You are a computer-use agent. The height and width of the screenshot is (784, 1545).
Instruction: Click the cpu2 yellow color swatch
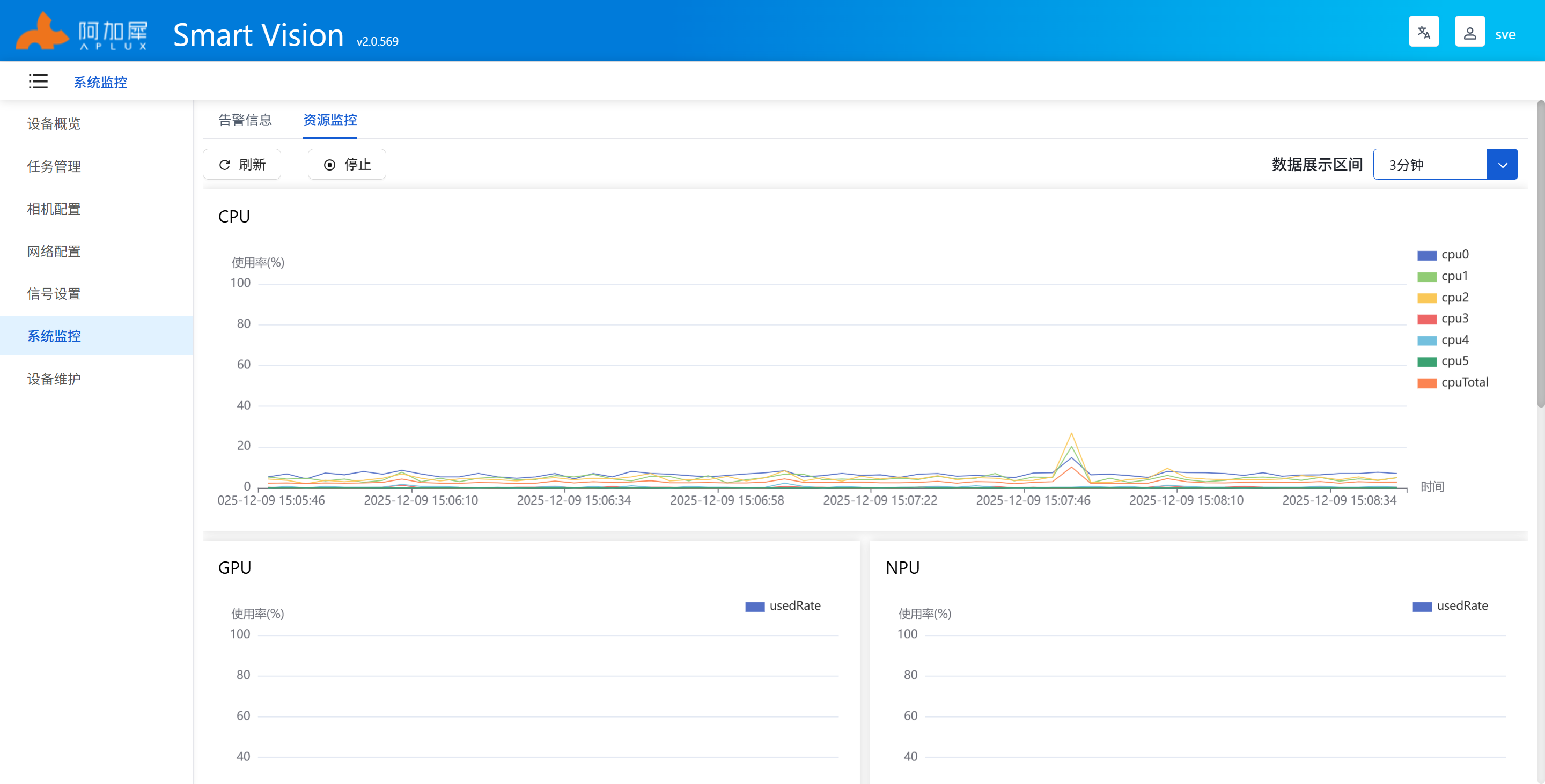(1426, 298)
